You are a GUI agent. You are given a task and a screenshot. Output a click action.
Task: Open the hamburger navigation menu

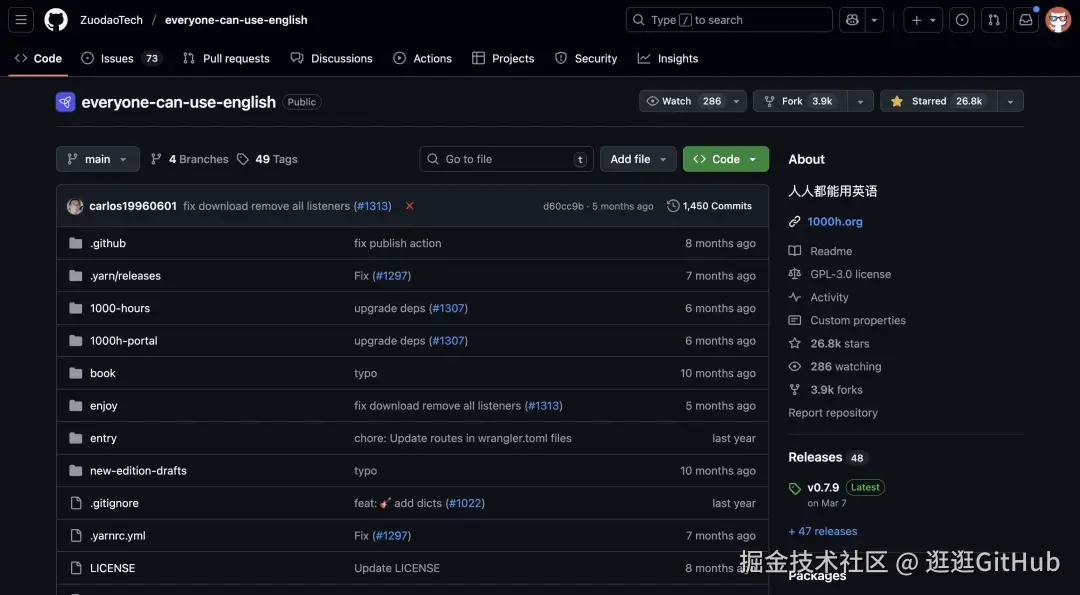point(21,20)
